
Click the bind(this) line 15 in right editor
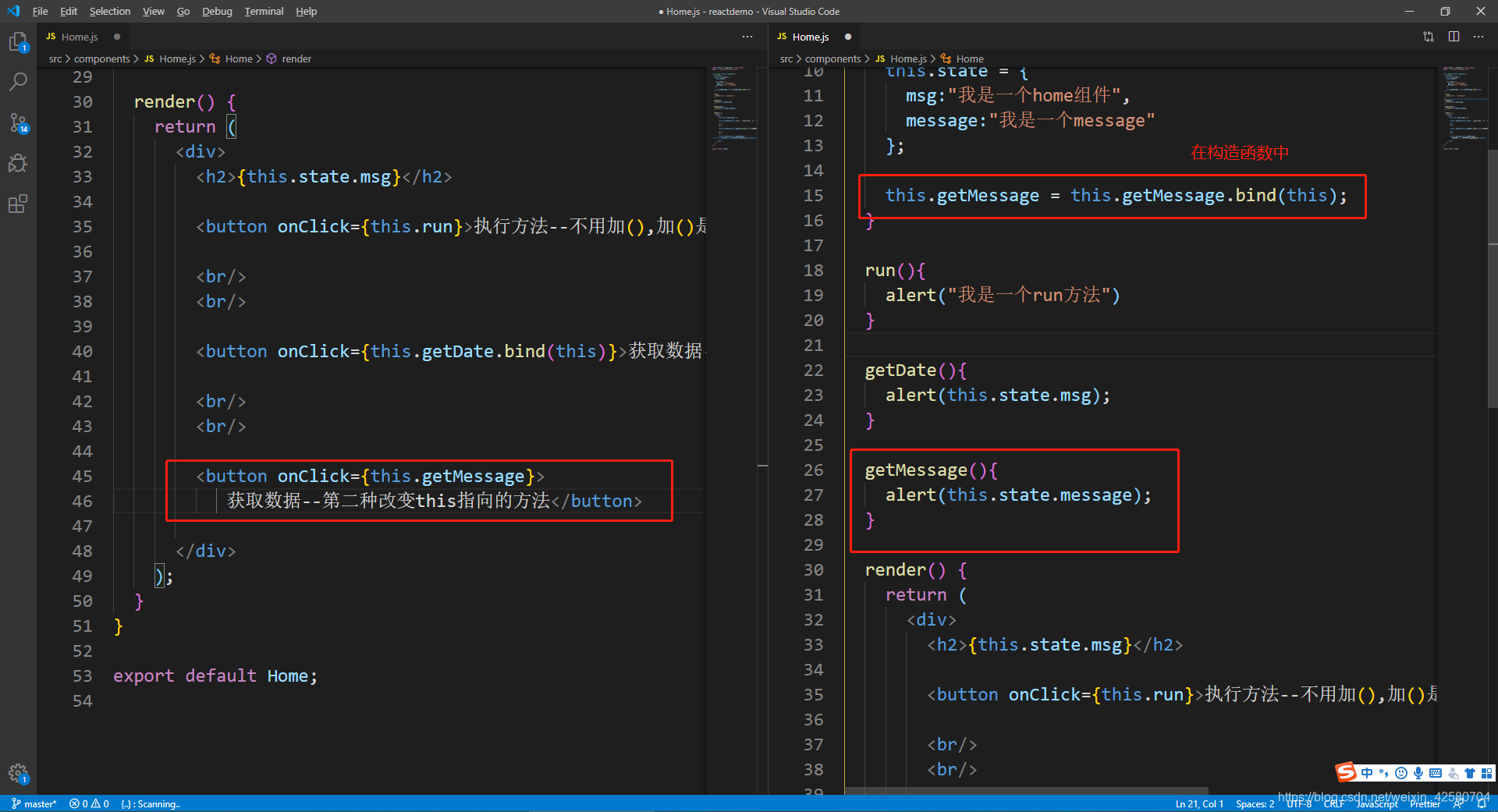[x=1116, y=195]
